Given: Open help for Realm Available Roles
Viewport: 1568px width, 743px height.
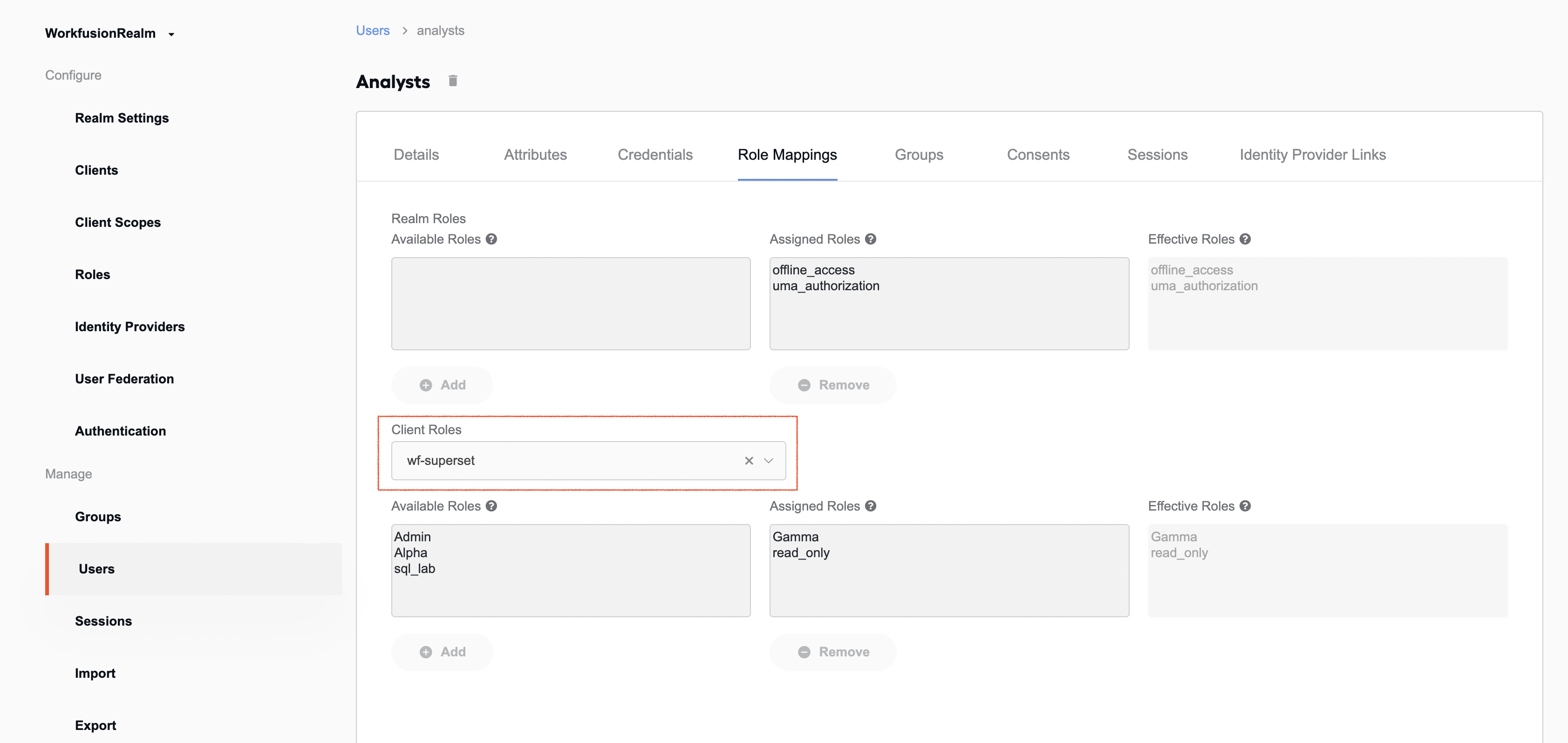Looking at the screenshot, I should [491, 239].
